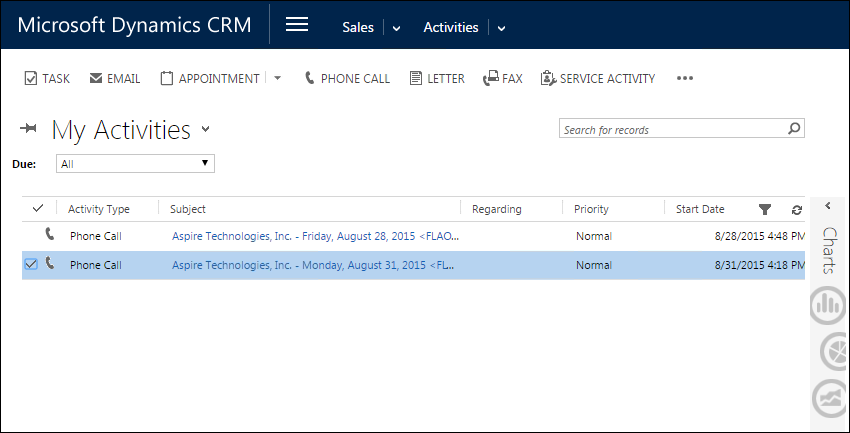Click the Search for records field
The width and height of the screenshot is (850, 433).
[670, 130]
